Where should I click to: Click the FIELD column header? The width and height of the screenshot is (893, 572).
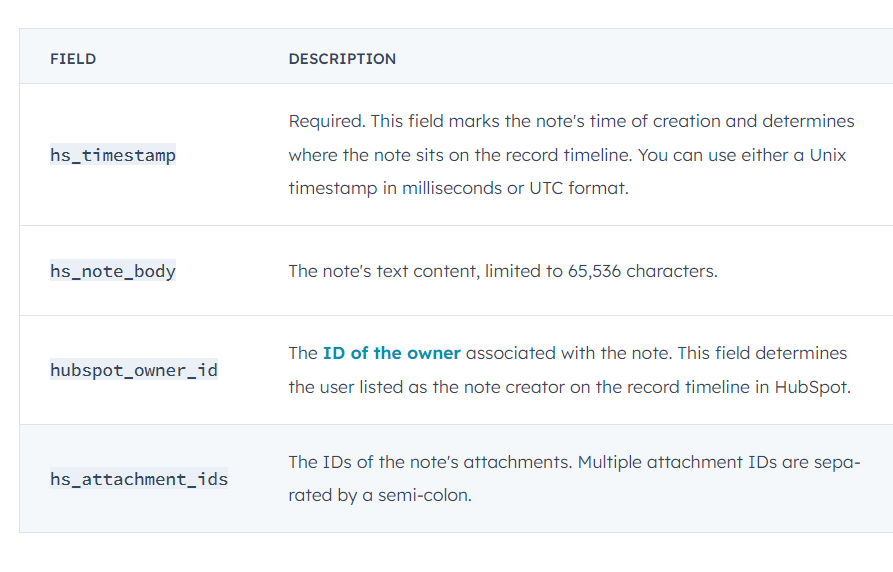click(73, 59)
